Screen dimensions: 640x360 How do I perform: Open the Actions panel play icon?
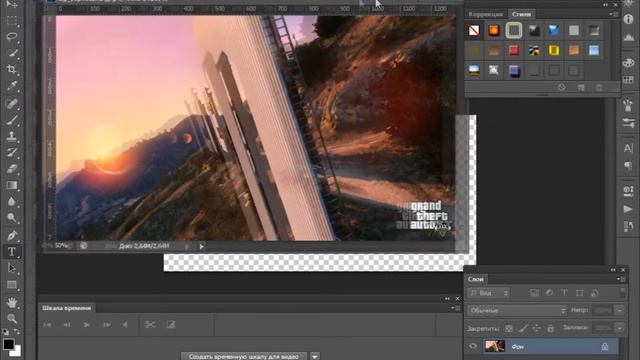628,209
